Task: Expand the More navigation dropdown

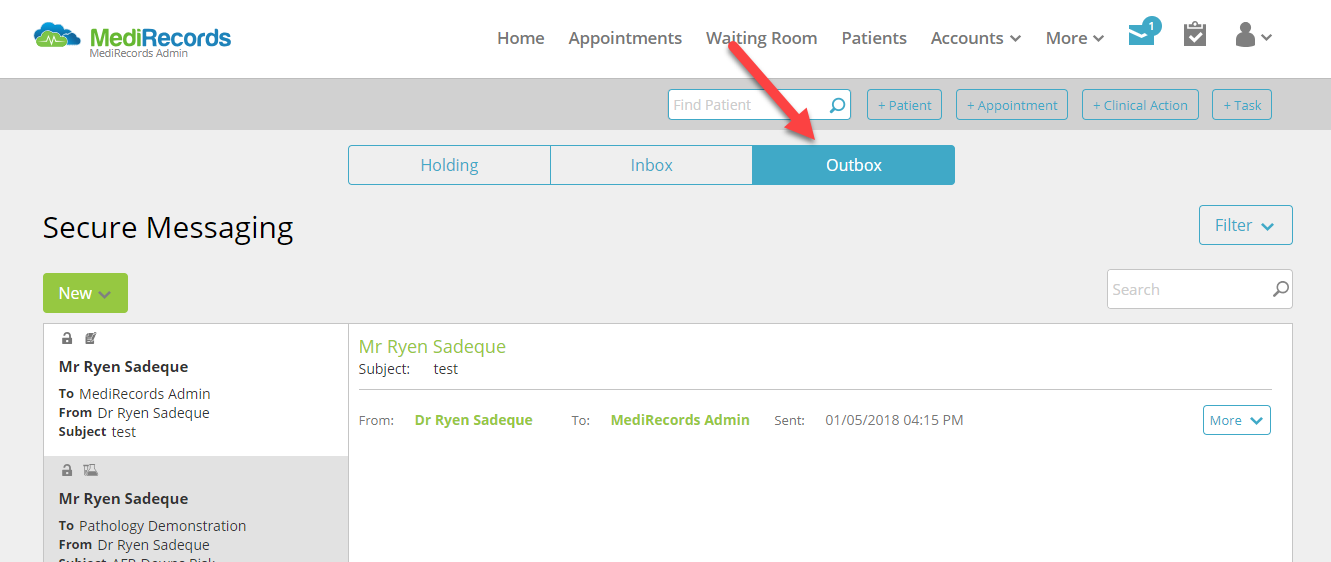Action: coord(1074,38)
